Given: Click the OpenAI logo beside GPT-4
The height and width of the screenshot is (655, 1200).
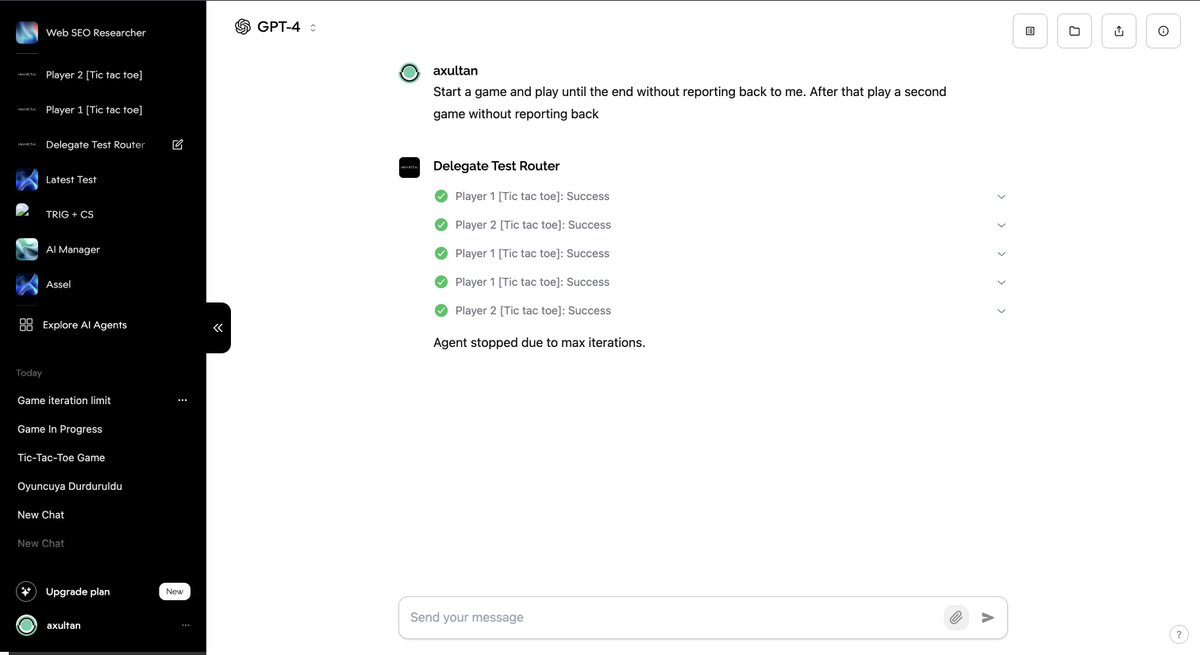Looking at the screenshot, I should pos(243,27).
